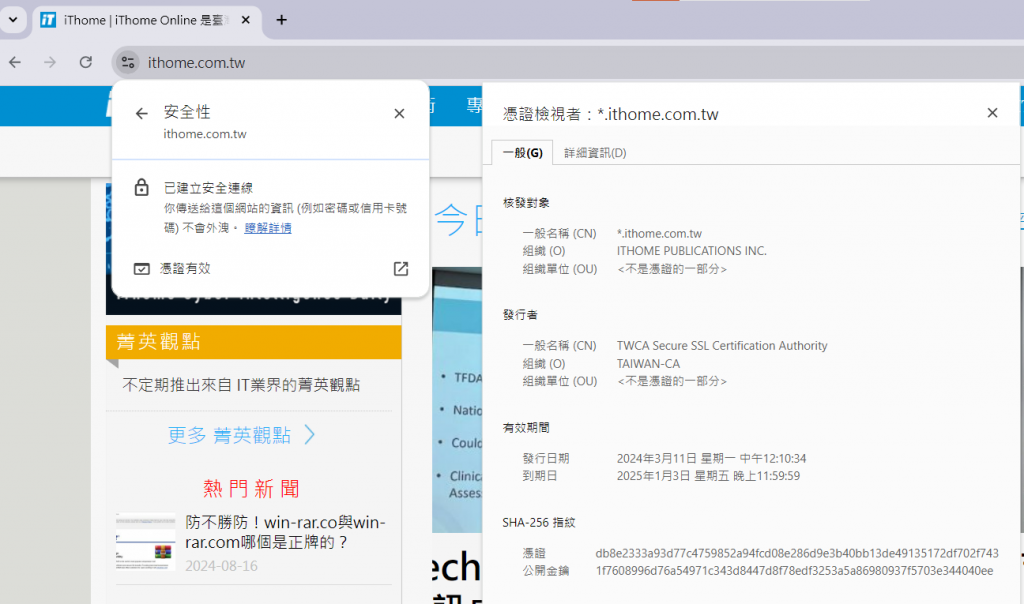This screenshot has height=604, width=1024.
Task: Open the win-rar.co news article headline
Action: pyautogui.click(x=285, y=532)
